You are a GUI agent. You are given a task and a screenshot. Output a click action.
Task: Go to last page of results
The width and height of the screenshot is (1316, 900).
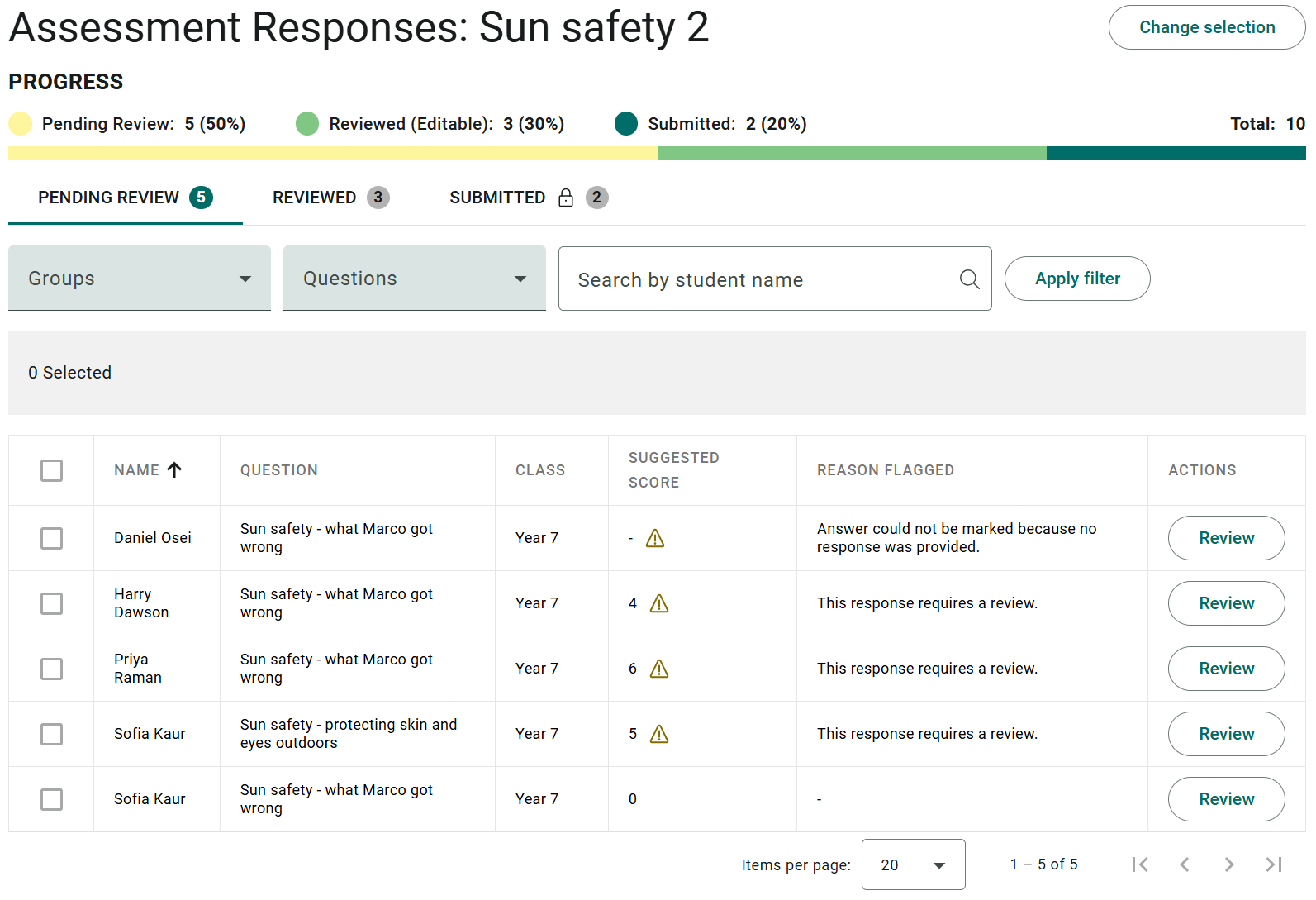coord(1274,864)
